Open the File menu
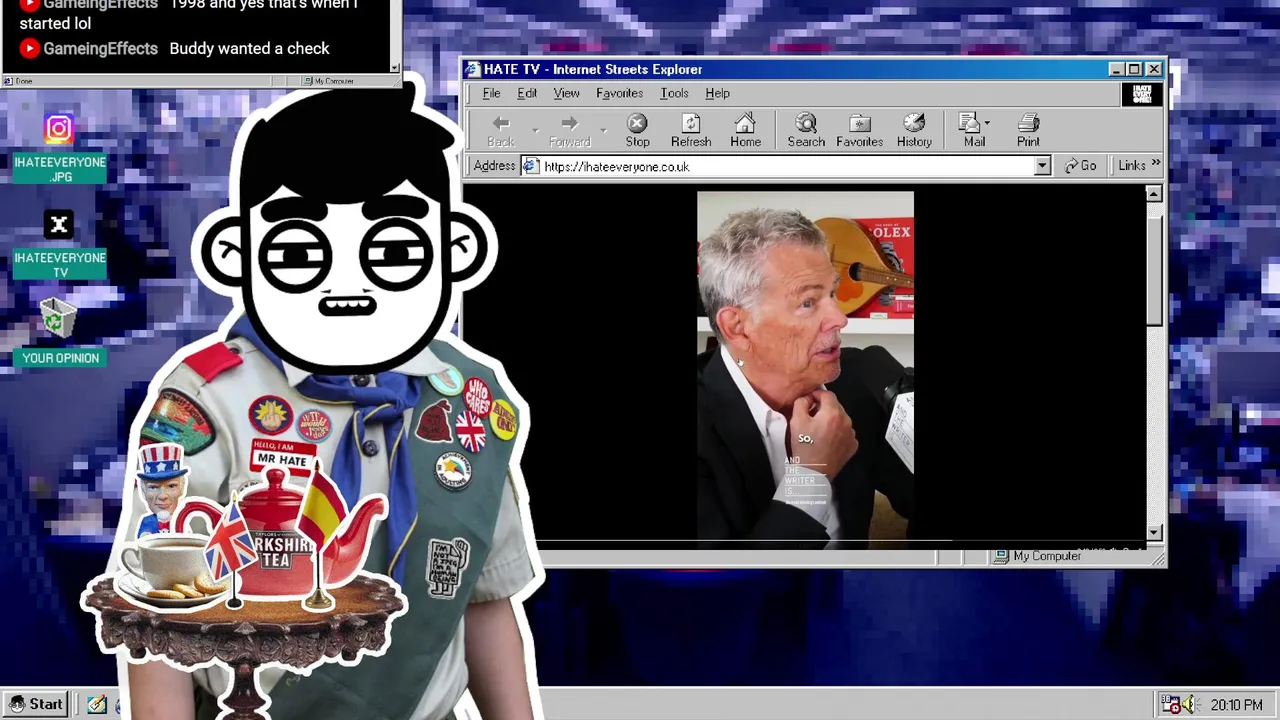The image size is (1280, 720). click(492, 93)
